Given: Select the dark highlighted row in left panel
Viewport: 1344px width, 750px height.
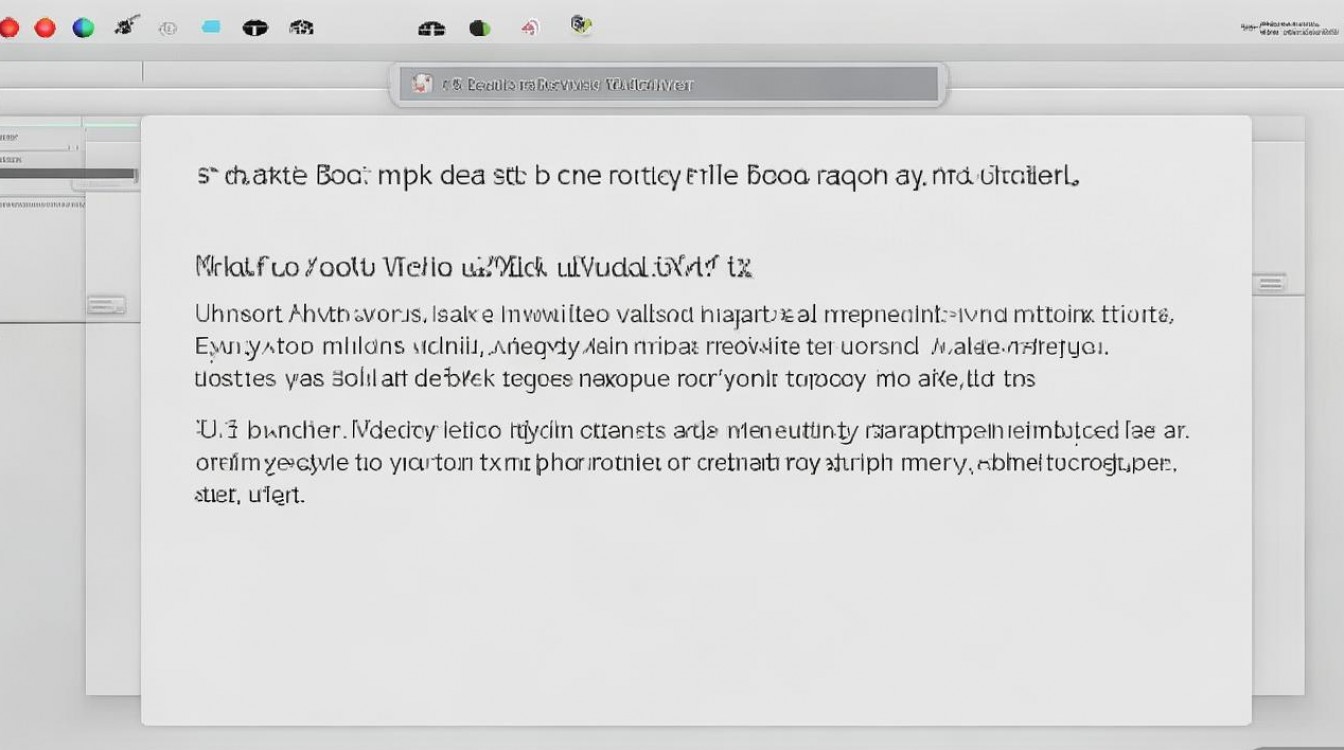Looking at the screenshot, I should click(x=68, y=174).
